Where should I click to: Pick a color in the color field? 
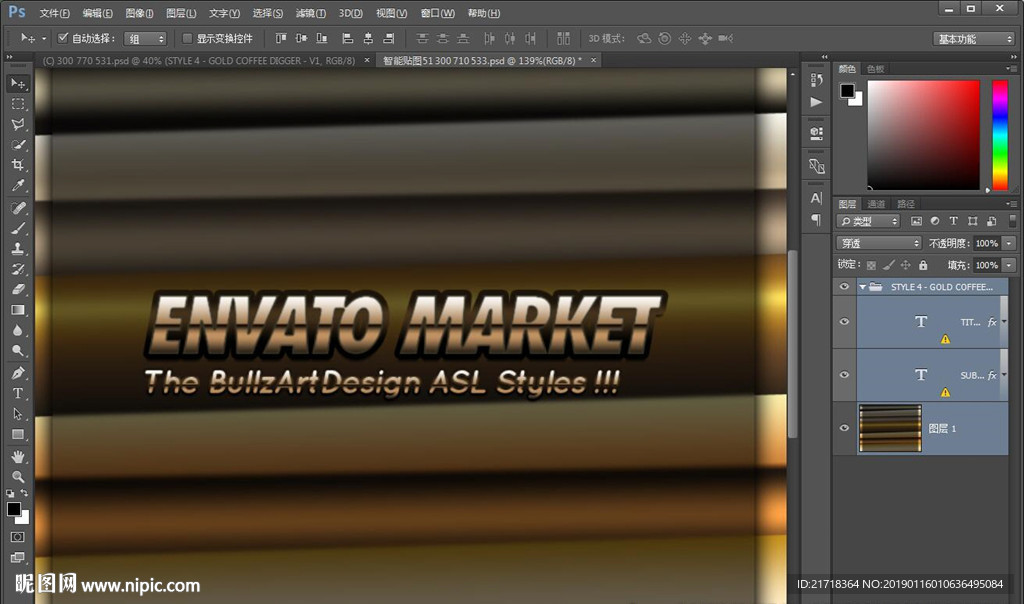pyautogui.click(x=923, y=135)
